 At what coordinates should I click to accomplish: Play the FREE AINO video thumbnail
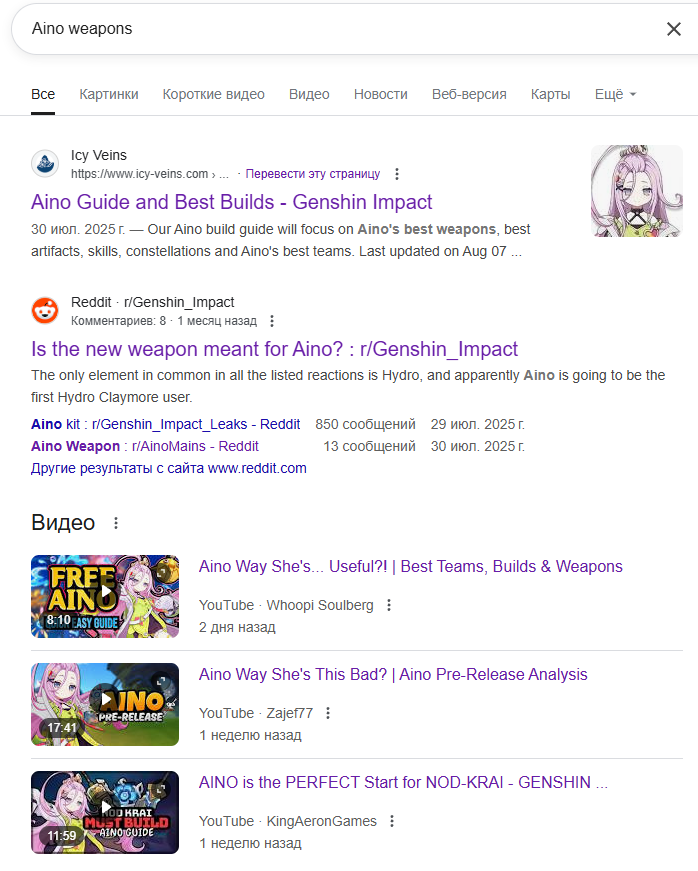coord(105,596)
